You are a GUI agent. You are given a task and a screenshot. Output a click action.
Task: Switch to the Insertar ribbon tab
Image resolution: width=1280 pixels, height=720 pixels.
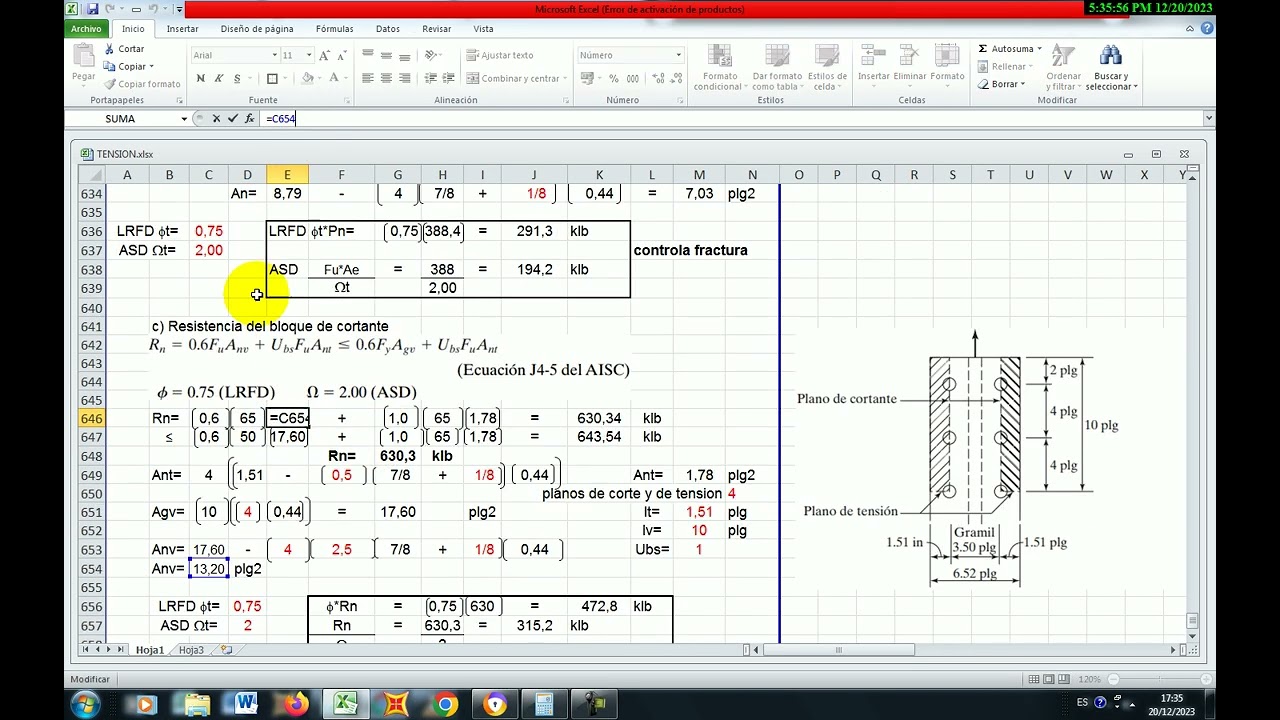pyautogui.click(x=182, y=29)
